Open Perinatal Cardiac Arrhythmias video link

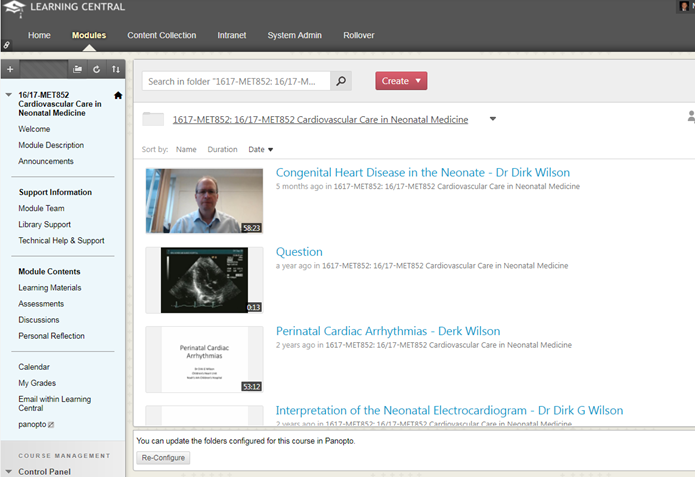[x=388, y=331]
